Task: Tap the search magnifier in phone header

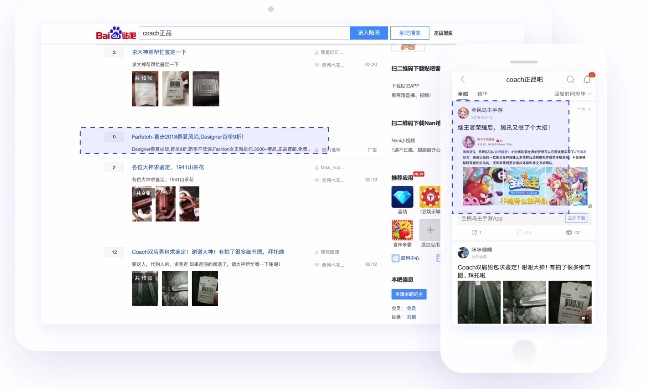Action: (x=570, y=79)
